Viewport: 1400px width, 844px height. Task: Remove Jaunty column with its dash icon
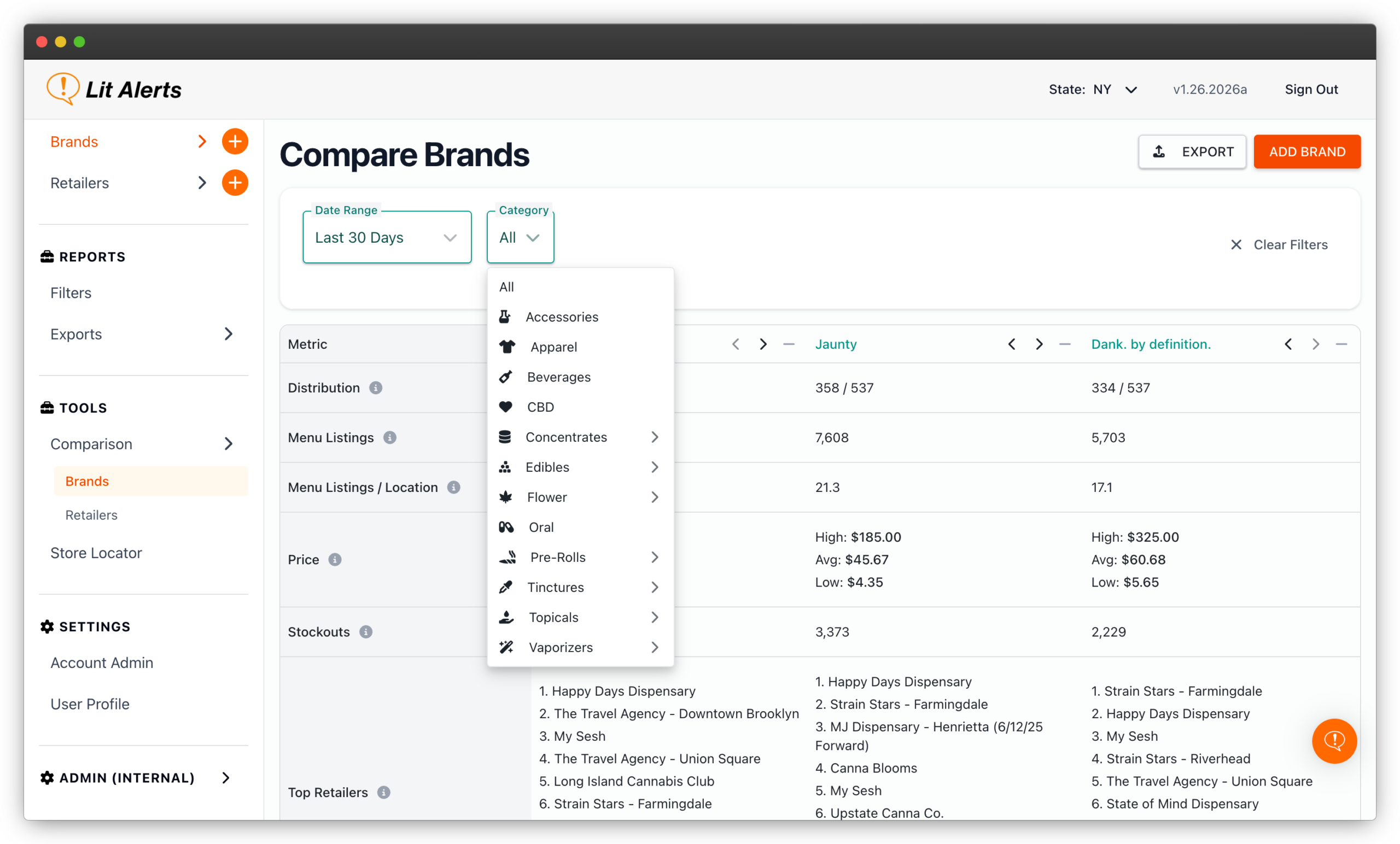click(1065, 344)
